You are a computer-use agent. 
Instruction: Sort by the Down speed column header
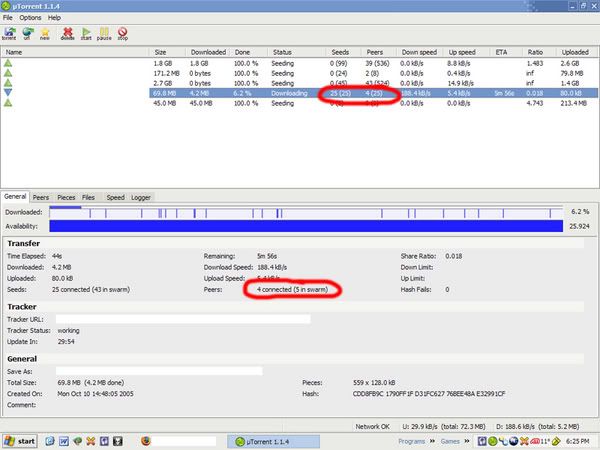(420, 52)
